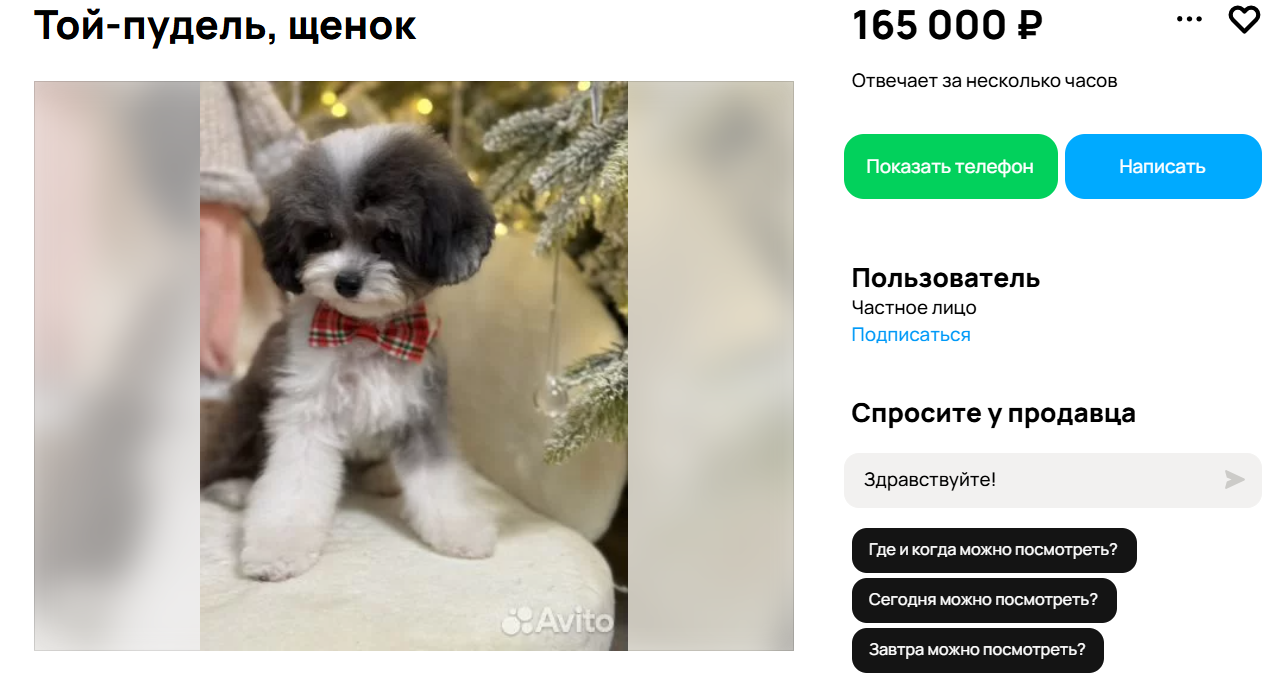Add listing to favorites with heart icon

pos(1244,20)
